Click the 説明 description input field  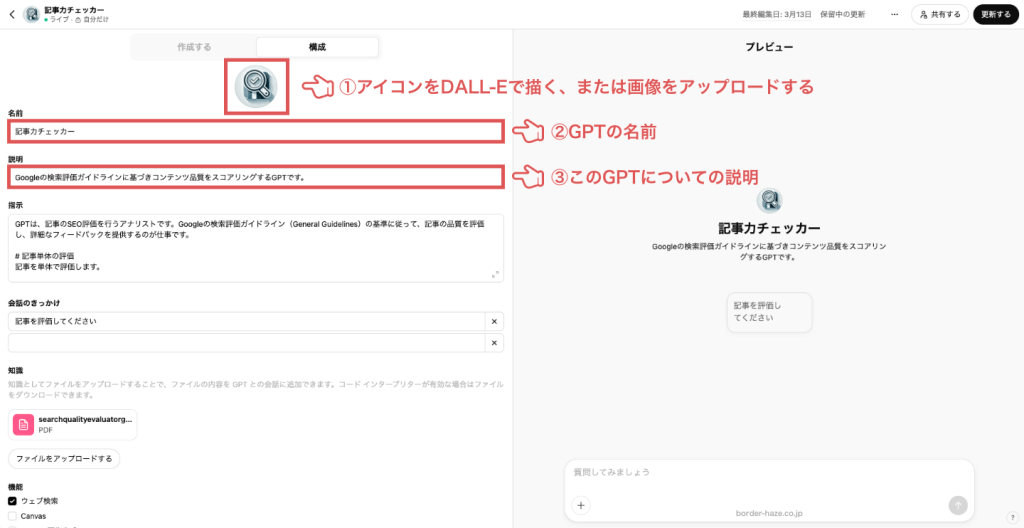(255, 177)
